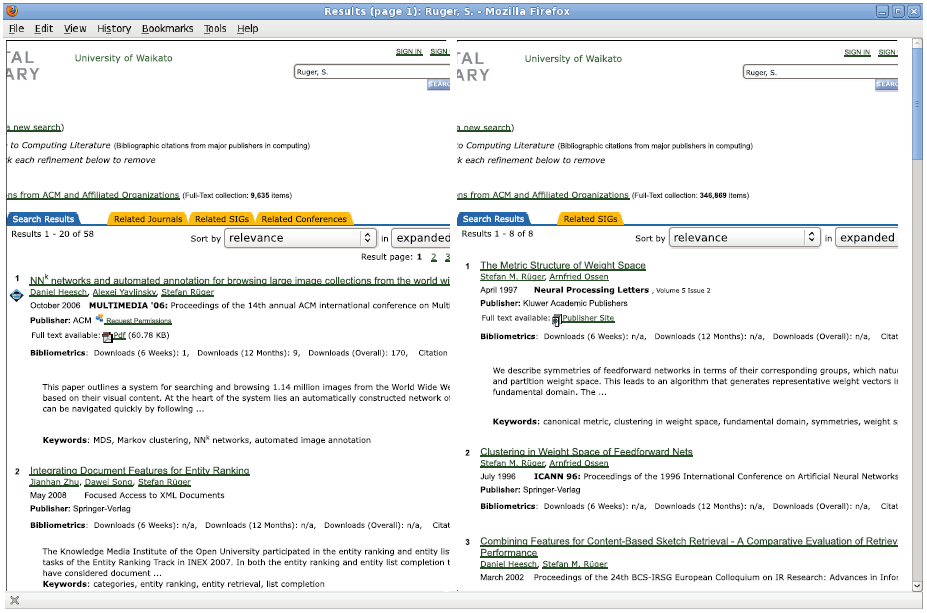Select Related SIGs tab in the left pane
The height and width of the screenshot is (613, 927).
pos(222,219)
